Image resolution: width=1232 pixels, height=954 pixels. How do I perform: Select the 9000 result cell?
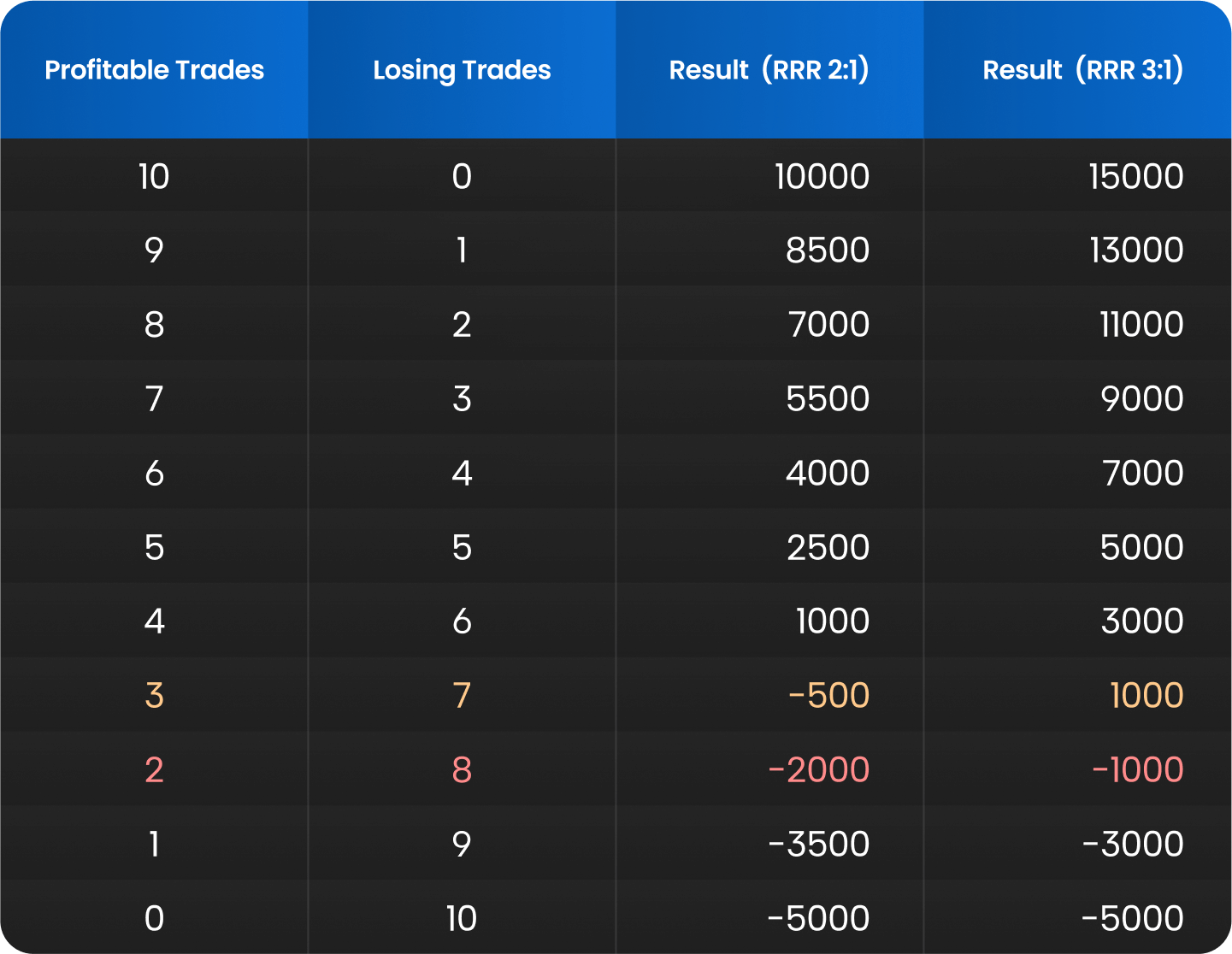coord(1141,399)
